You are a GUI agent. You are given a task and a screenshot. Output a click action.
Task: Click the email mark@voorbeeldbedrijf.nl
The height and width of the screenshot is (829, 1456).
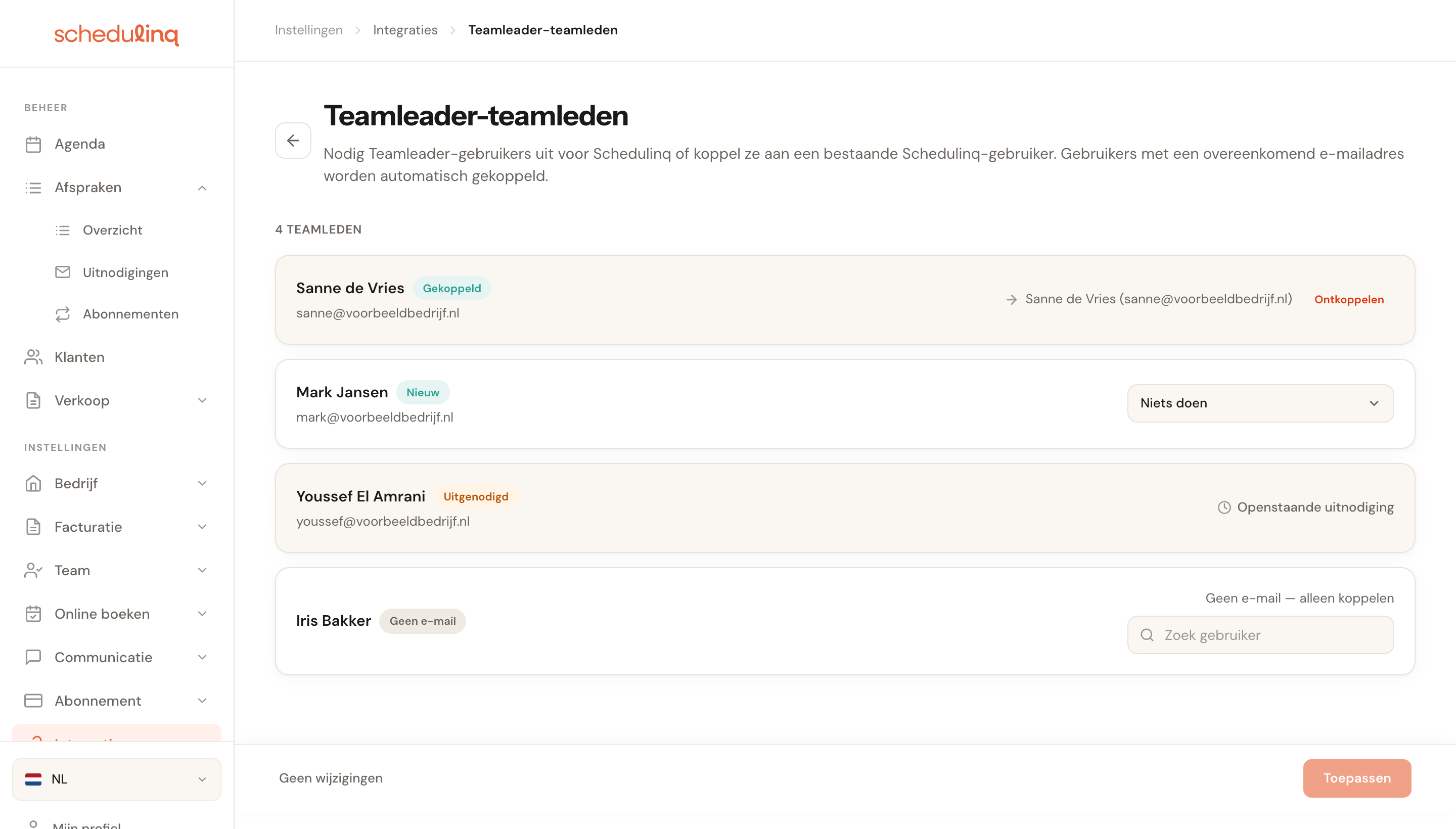coord(375,418)
